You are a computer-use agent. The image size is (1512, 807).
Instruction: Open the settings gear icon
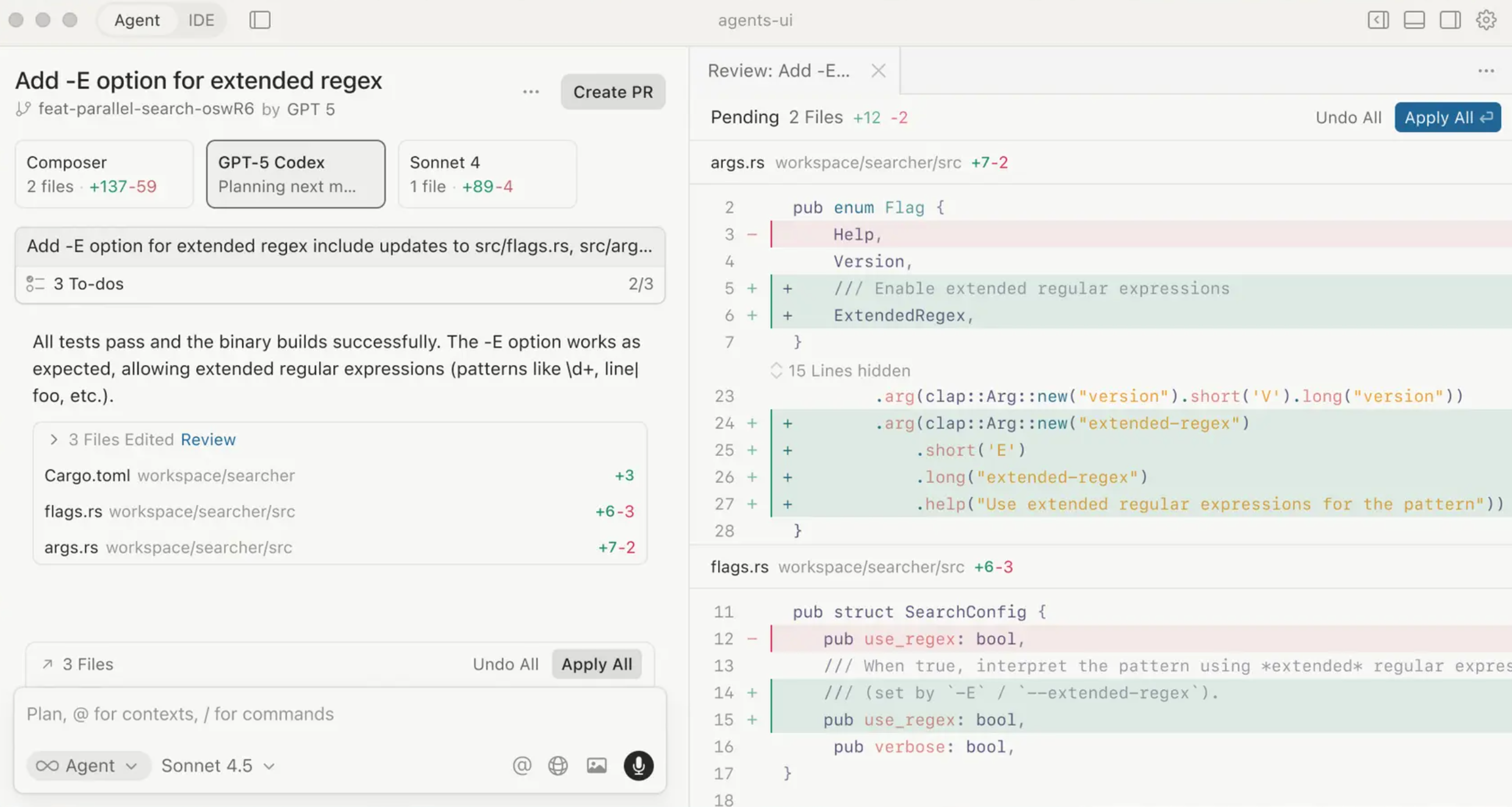[x=1486, y=20]
